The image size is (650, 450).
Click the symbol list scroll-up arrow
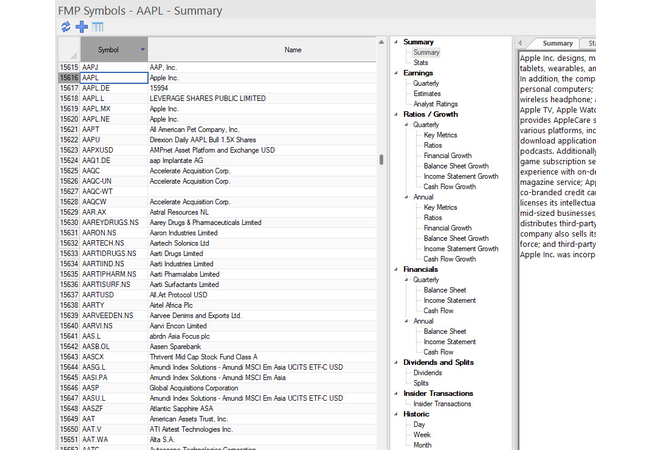tap(381, 42)
